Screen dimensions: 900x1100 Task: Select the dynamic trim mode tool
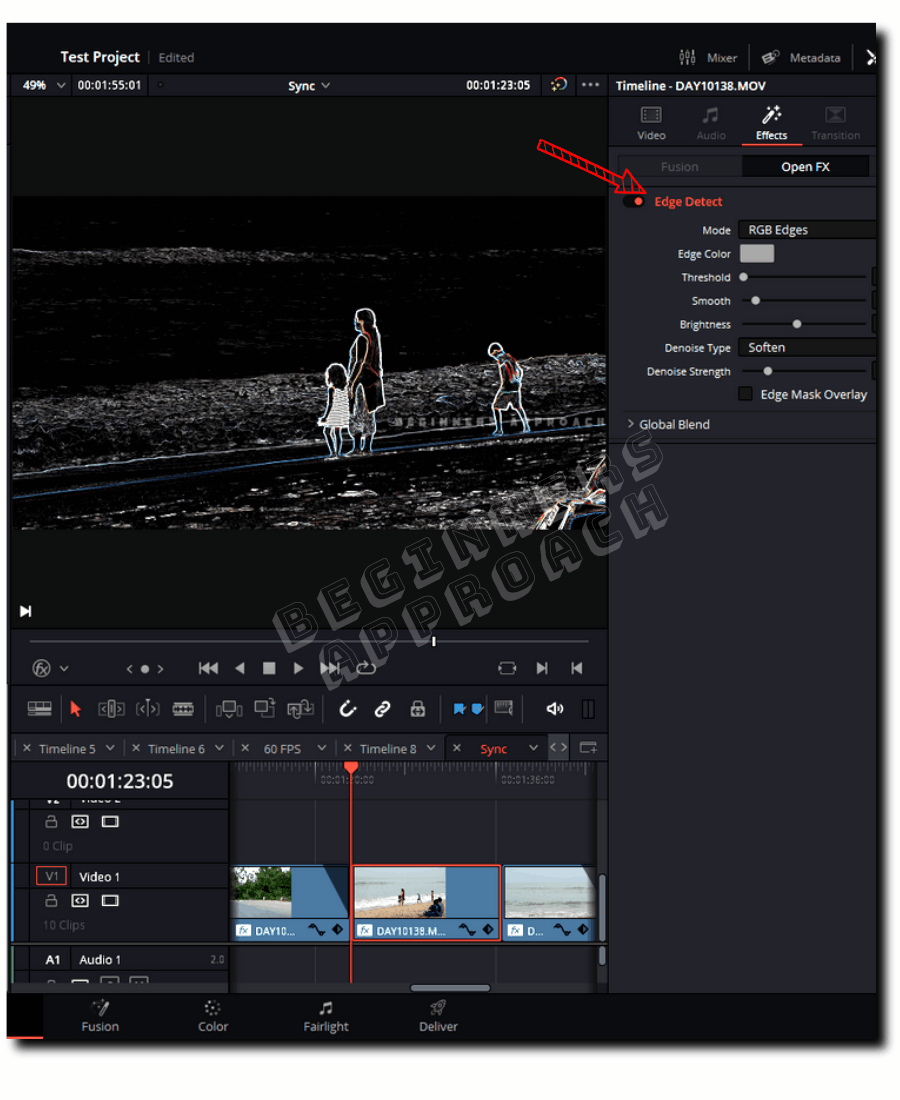point(147,709)
